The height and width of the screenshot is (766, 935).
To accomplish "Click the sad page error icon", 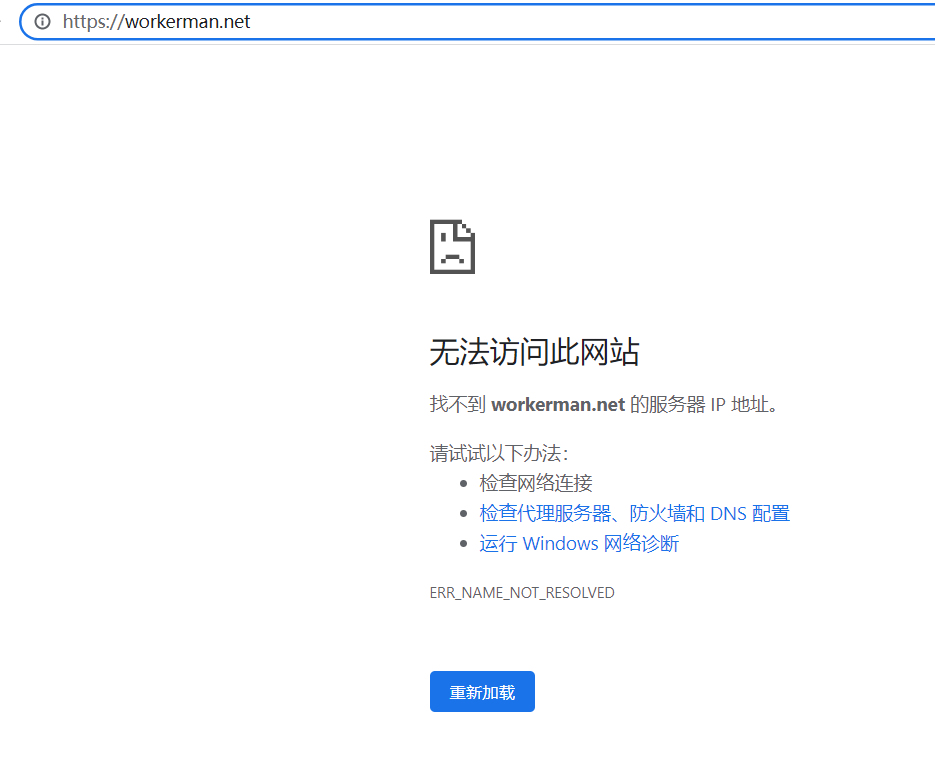I will pyautogui.click(x=453, y=247).
